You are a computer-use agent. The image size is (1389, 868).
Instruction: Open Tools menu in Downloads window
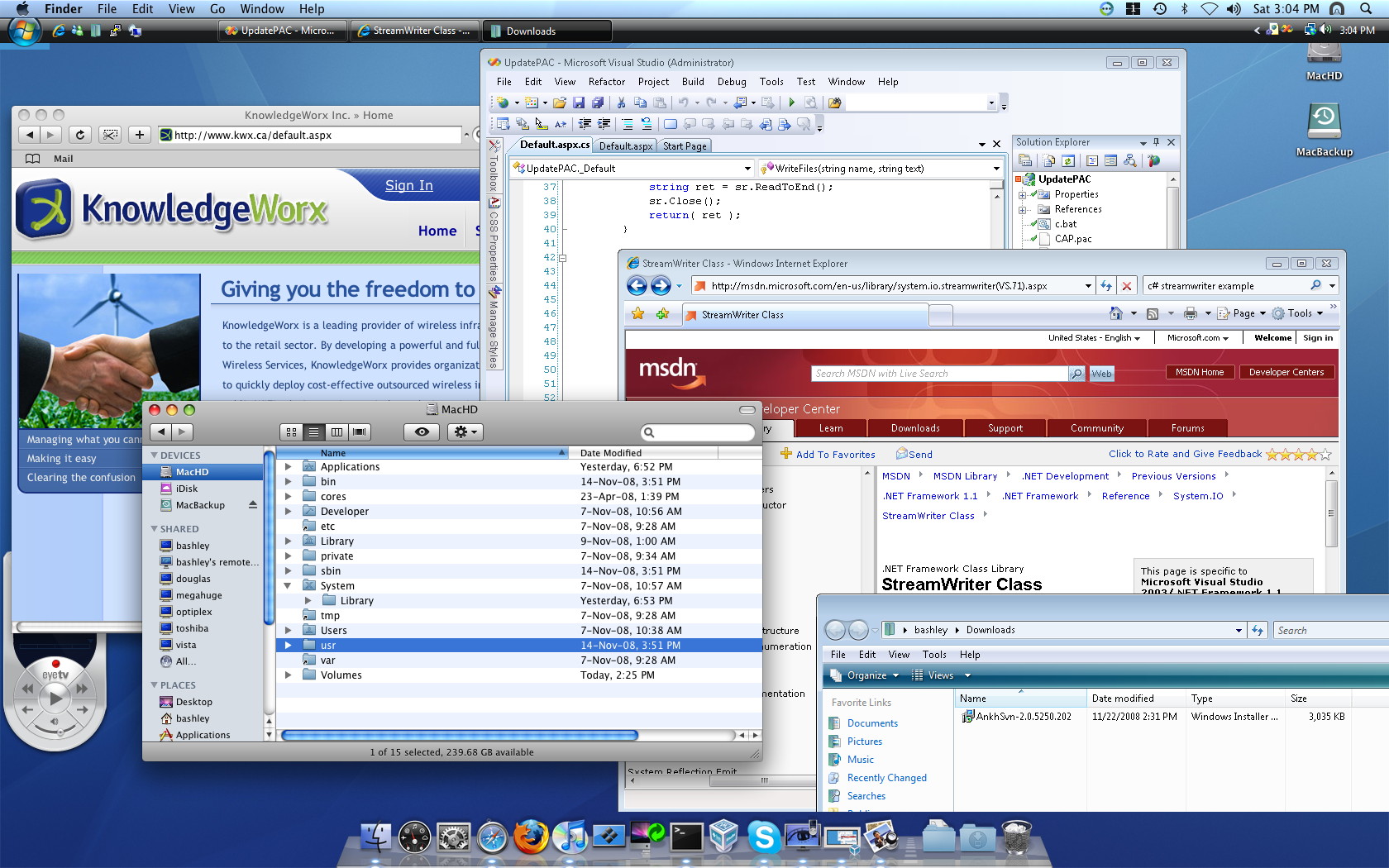pyautogui.click(x=934, y=655)
